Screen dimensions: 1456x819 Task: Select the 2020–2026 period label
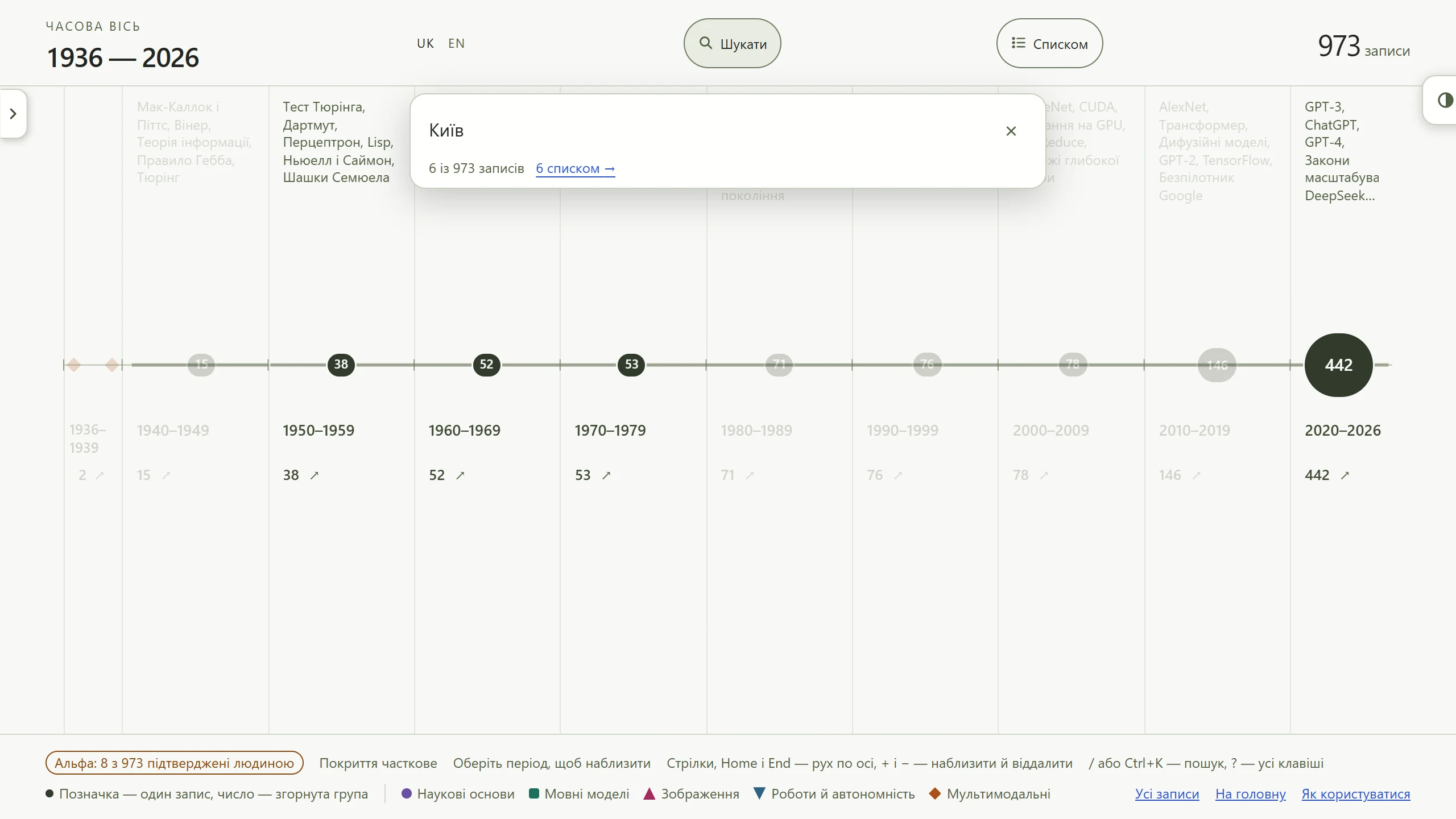1343,431
